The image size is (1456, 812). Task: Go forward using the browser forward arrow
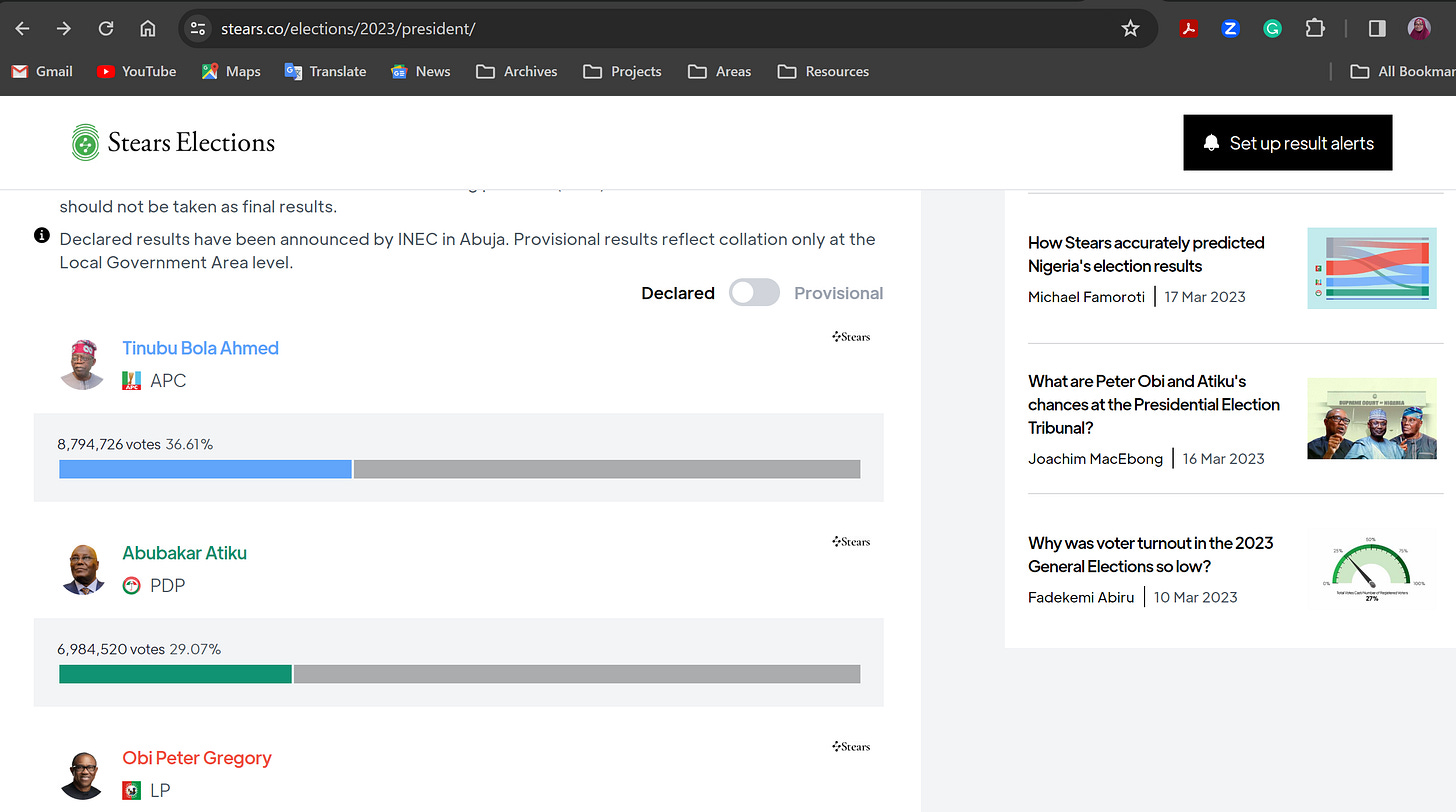tap(64, 28)
